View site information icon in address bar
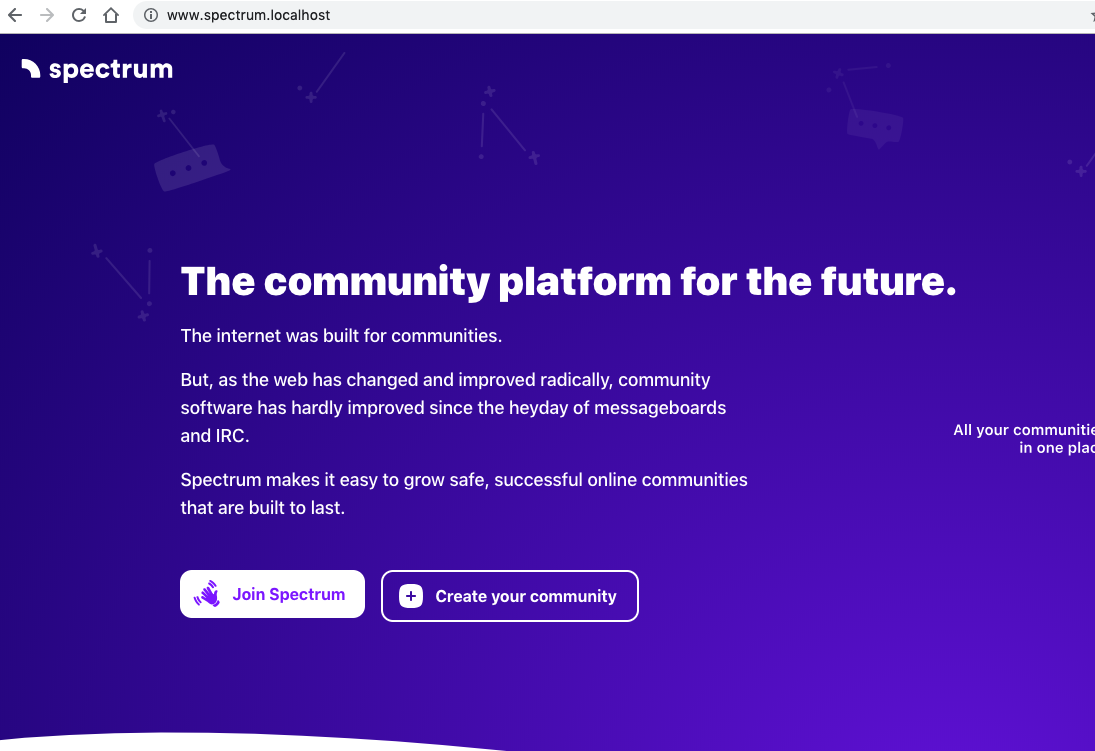 coord(151,15)
